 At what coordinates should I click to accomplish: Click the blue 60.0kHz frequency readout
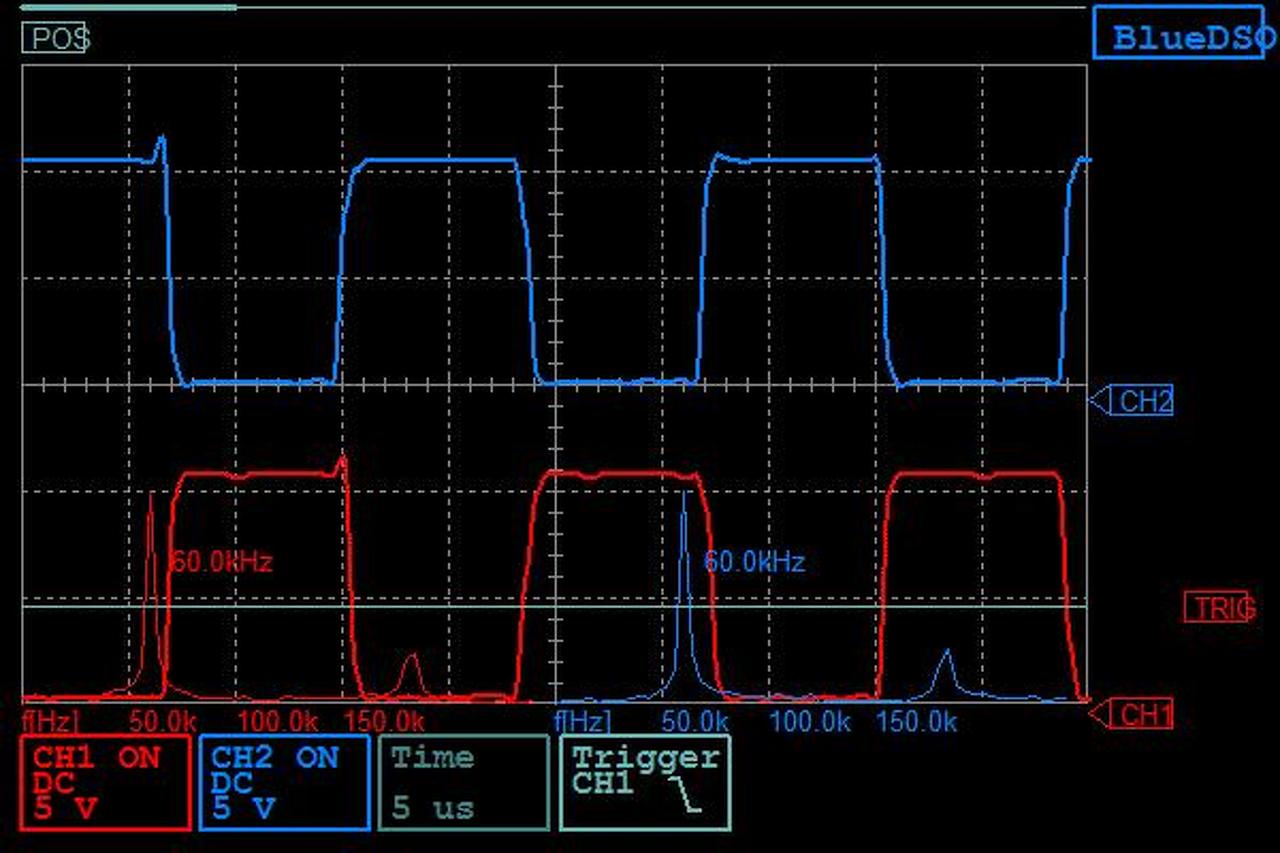(754, 561)
